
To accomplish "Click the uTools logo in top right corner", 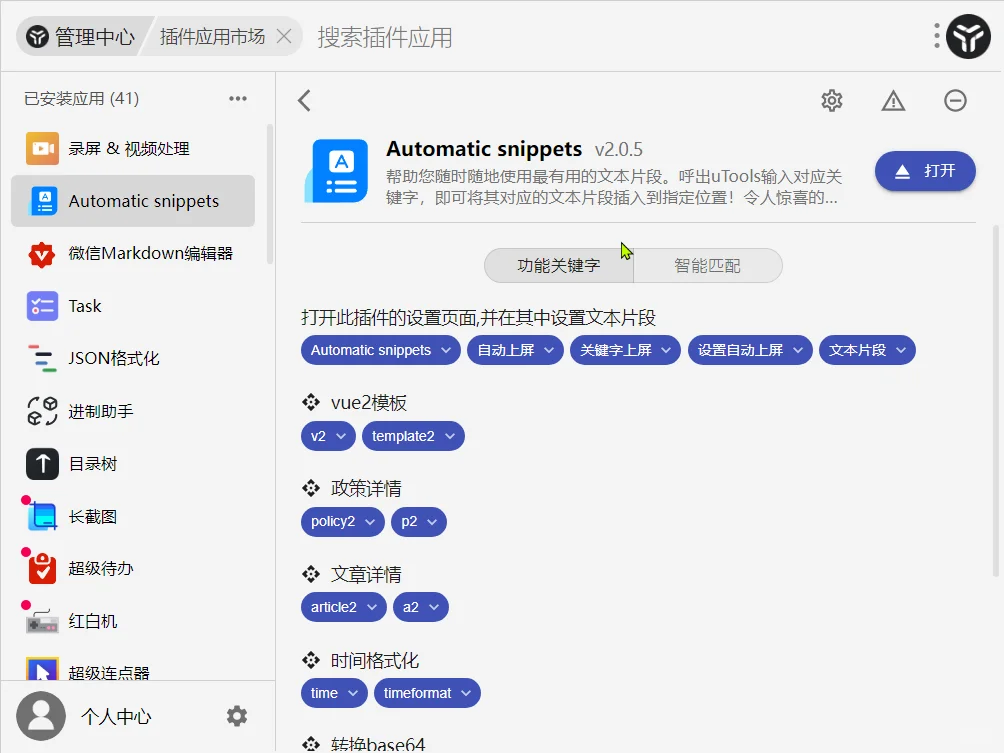I will coord(969,37).
